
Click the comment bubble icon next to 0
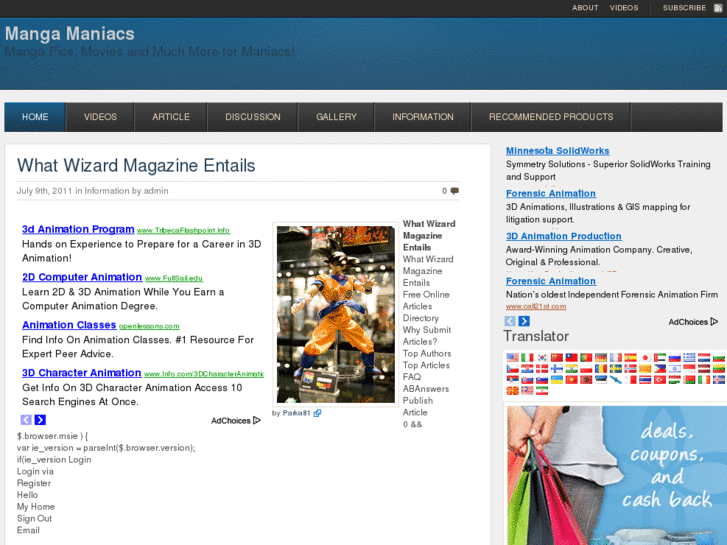[x=455, y=191]
